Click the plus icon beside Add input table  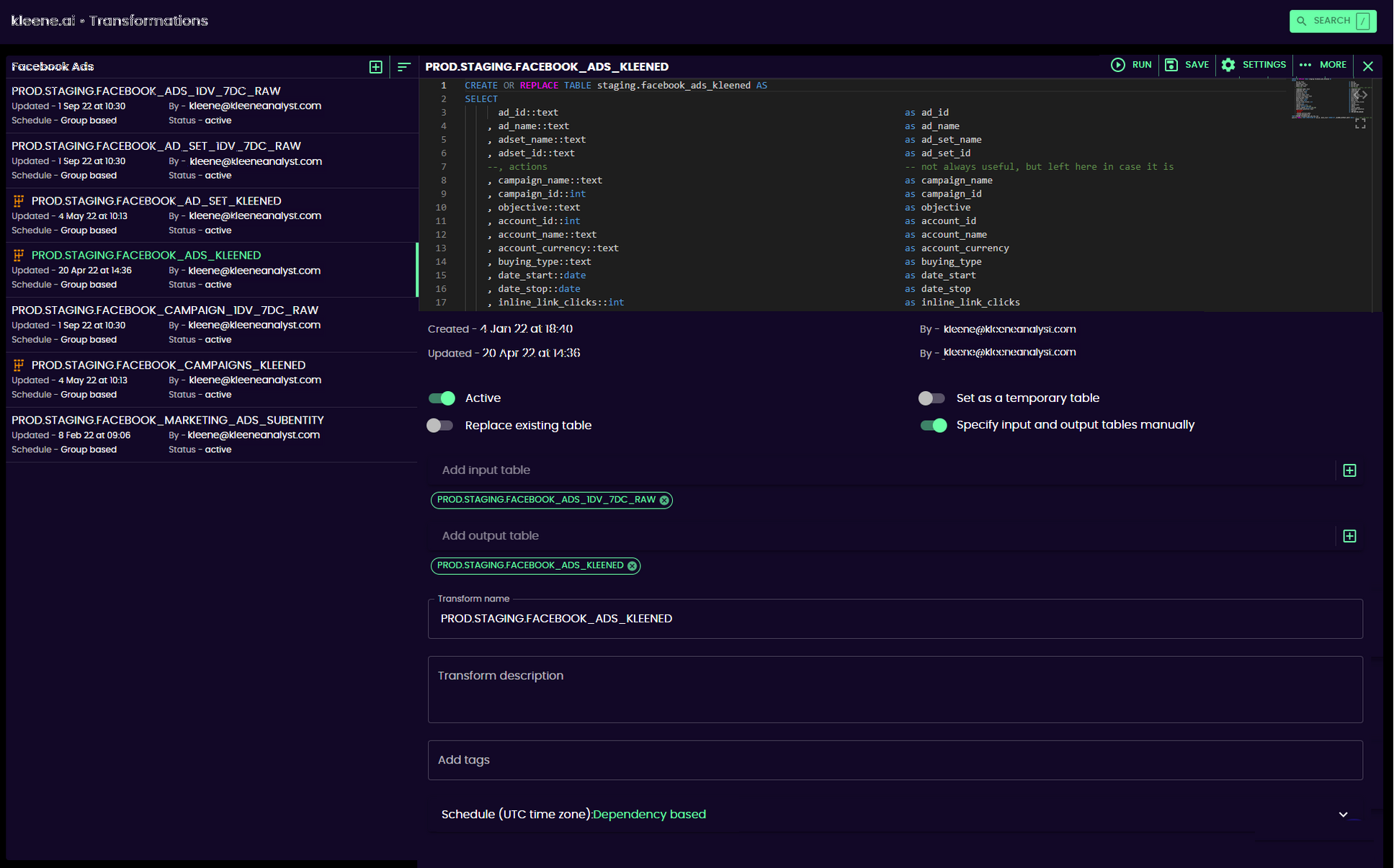point(1349,470)
